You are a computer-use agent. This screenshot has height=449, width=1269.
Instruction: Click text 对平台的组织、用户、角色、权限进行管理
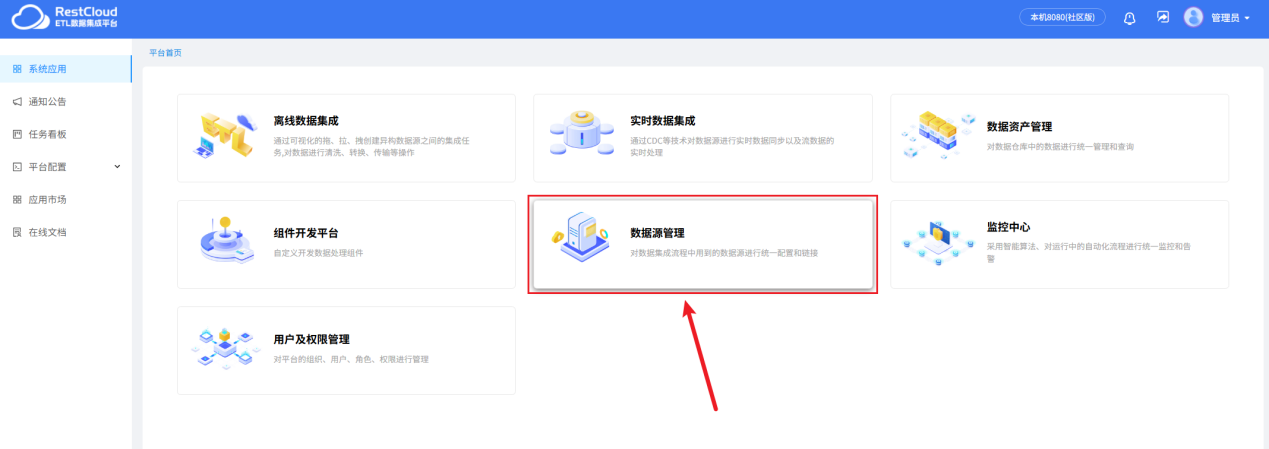tap(351, 359)
